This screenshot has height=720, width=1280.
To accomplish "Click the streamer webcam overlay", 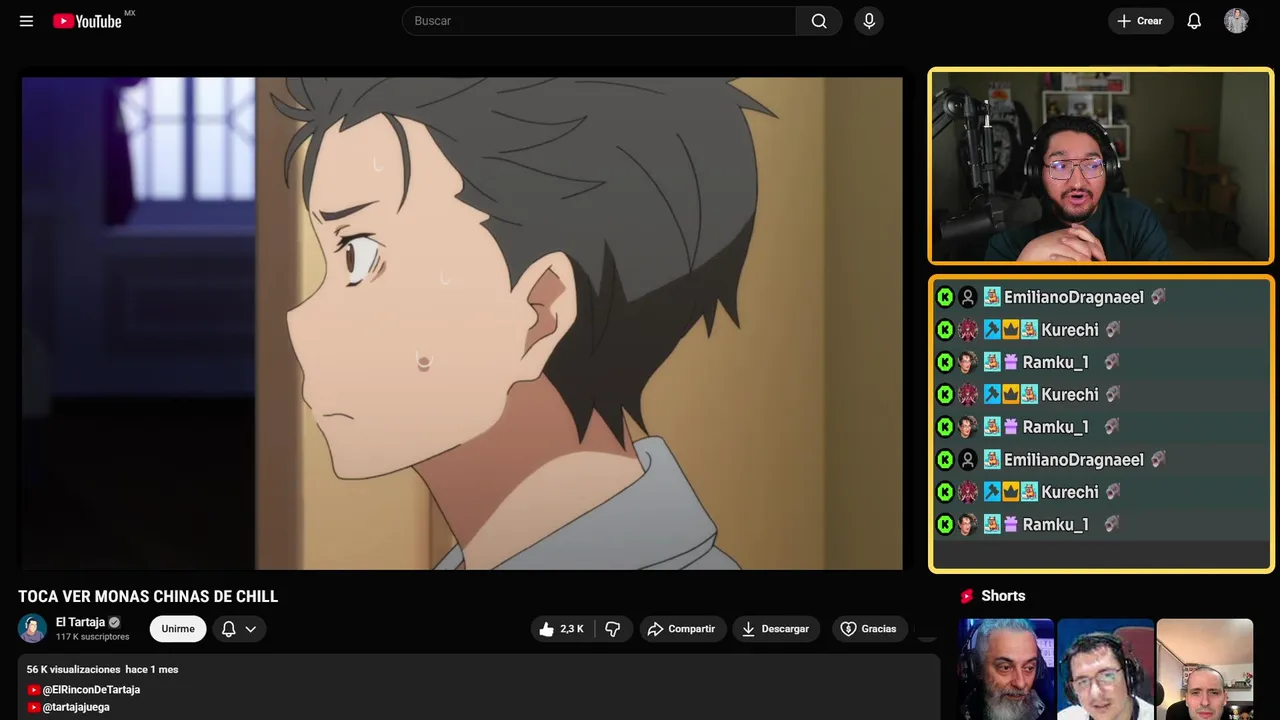I will tap(1101, 166).
